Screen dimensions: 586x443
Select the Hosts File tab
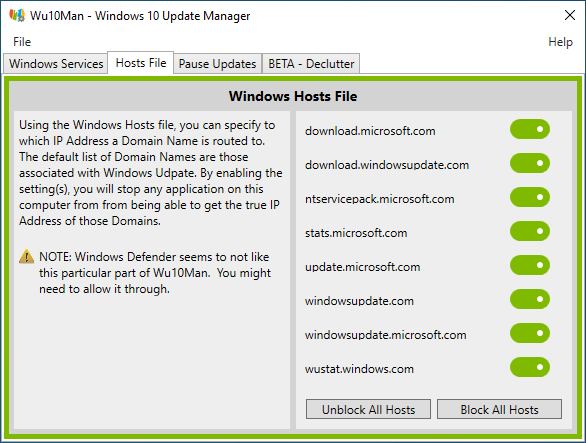coord(141,63)
